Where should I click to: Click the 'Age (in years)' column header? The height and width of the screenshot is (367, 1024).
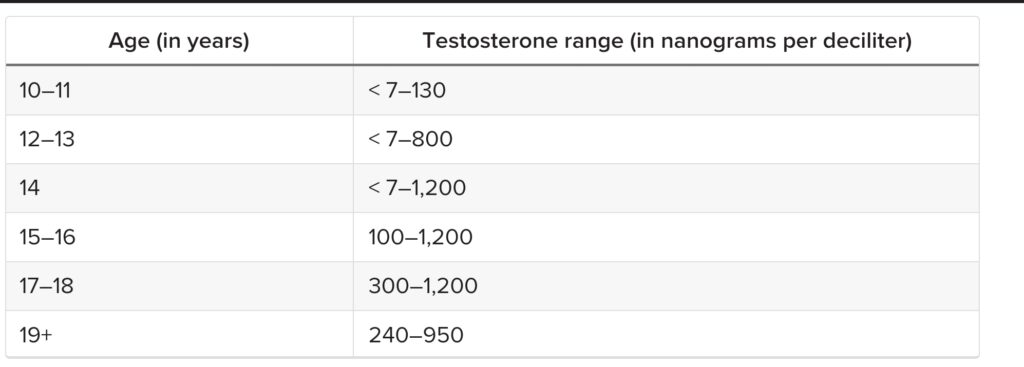point(179,41)
